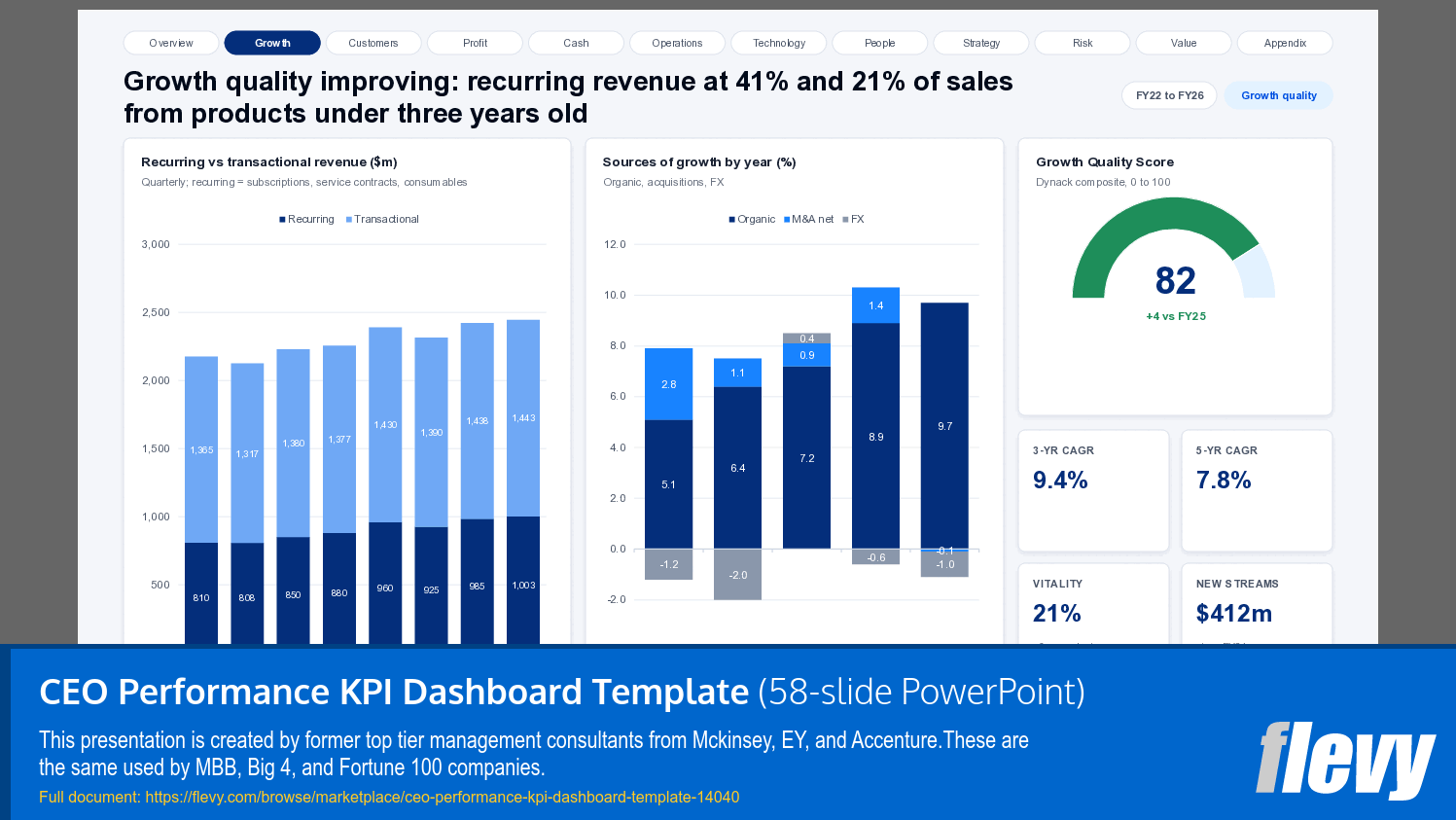Viewport: 1456px width, 820px height.
Task: Click the 2.8 M&A net bar segment
Action: [x=669, y=384]
